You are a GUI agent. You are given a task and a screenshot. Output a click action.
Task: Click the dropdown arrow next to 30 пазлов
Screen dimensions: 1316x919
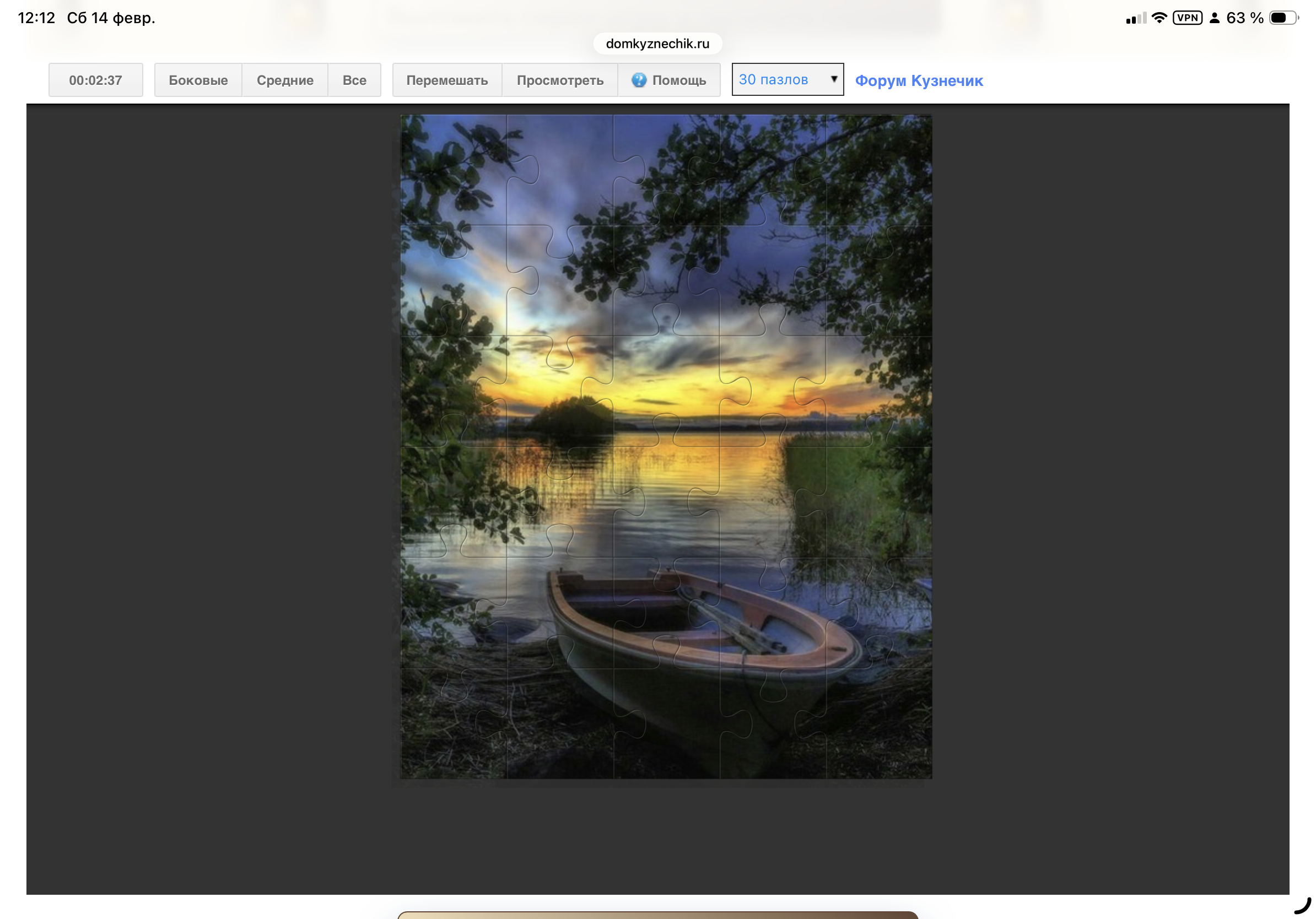pyautogui.click(x=834, y=79)
